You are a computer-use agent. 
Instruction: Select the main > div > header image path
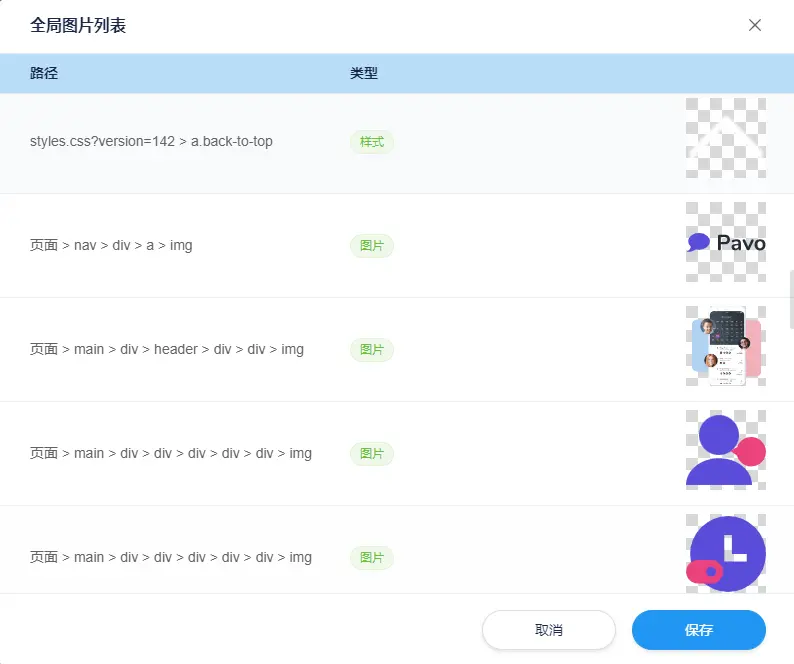coord(166,350)
